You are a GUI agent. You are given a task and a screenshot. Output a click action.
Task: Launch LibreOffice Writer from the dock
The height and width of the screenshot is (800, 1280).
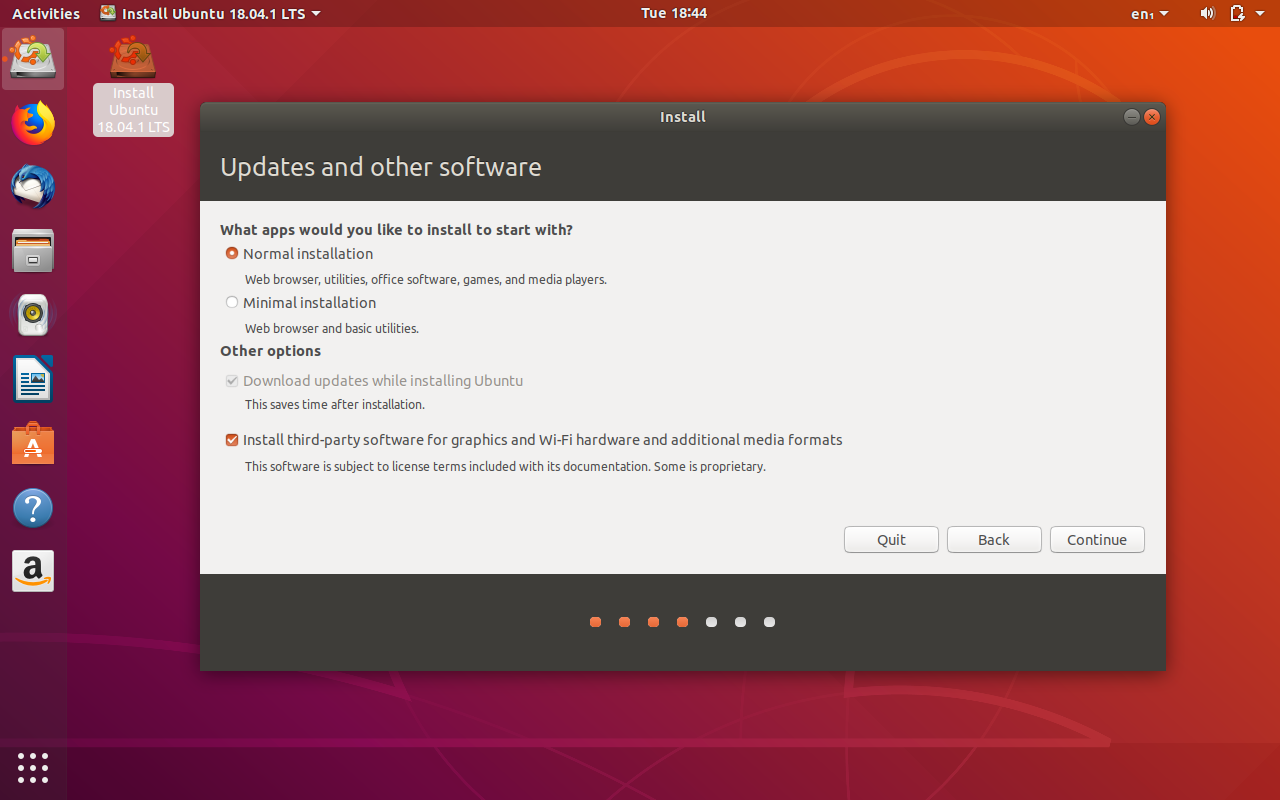click(33, 380)
